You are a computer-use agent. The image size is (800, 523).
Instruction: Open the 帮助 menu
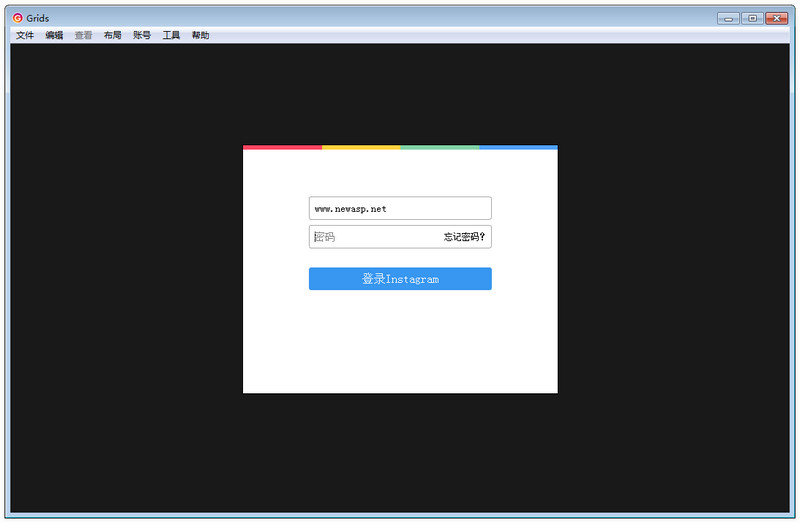(x=201, y=35)
